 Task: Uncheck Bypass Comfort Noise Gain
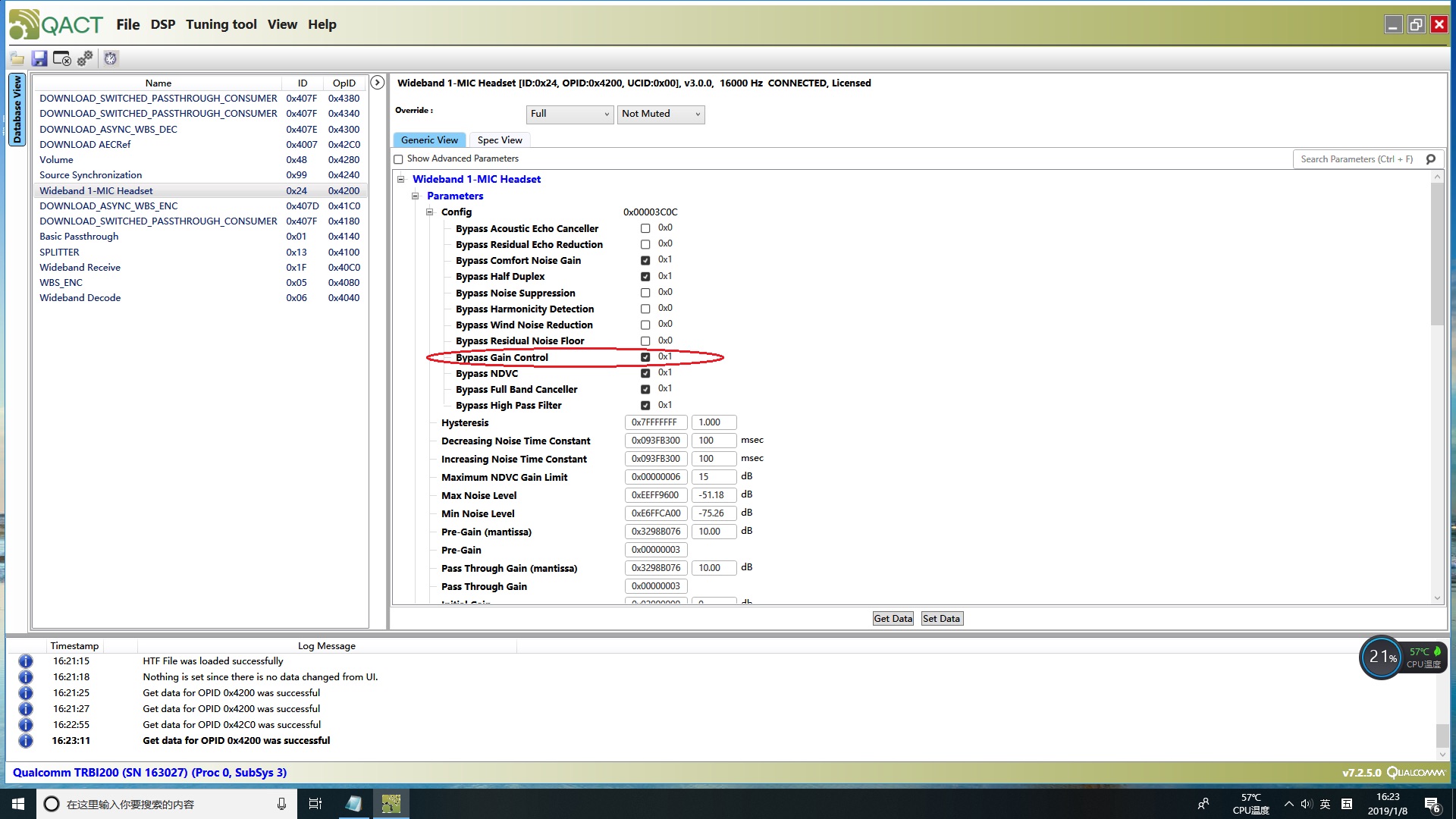[645, 260]
